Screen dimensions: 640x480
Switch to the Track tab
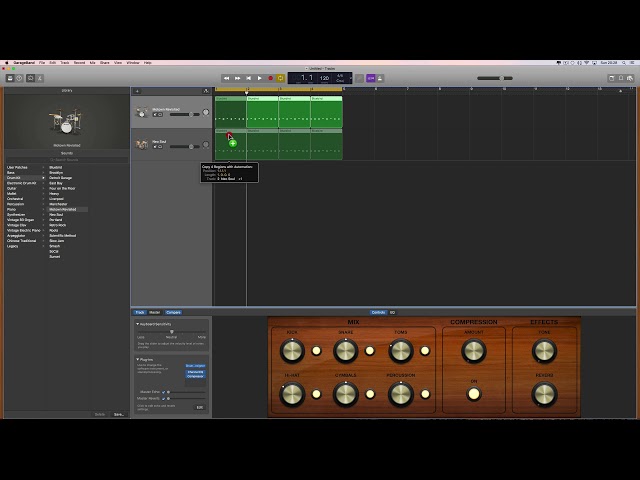coord(140,312)
